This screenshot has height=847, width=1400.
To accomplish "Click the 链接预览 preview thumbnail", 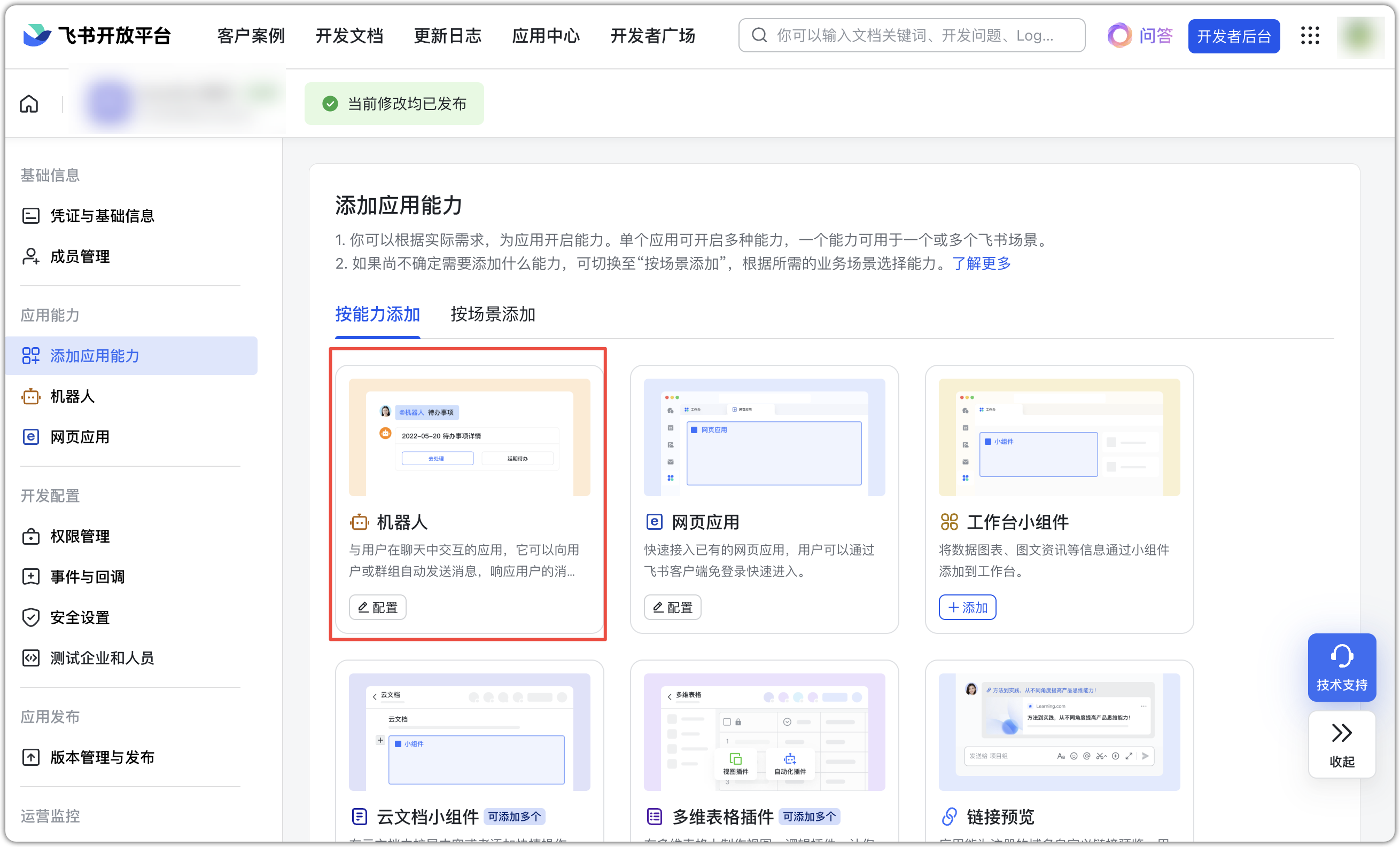I will [x=1059, y=731].
